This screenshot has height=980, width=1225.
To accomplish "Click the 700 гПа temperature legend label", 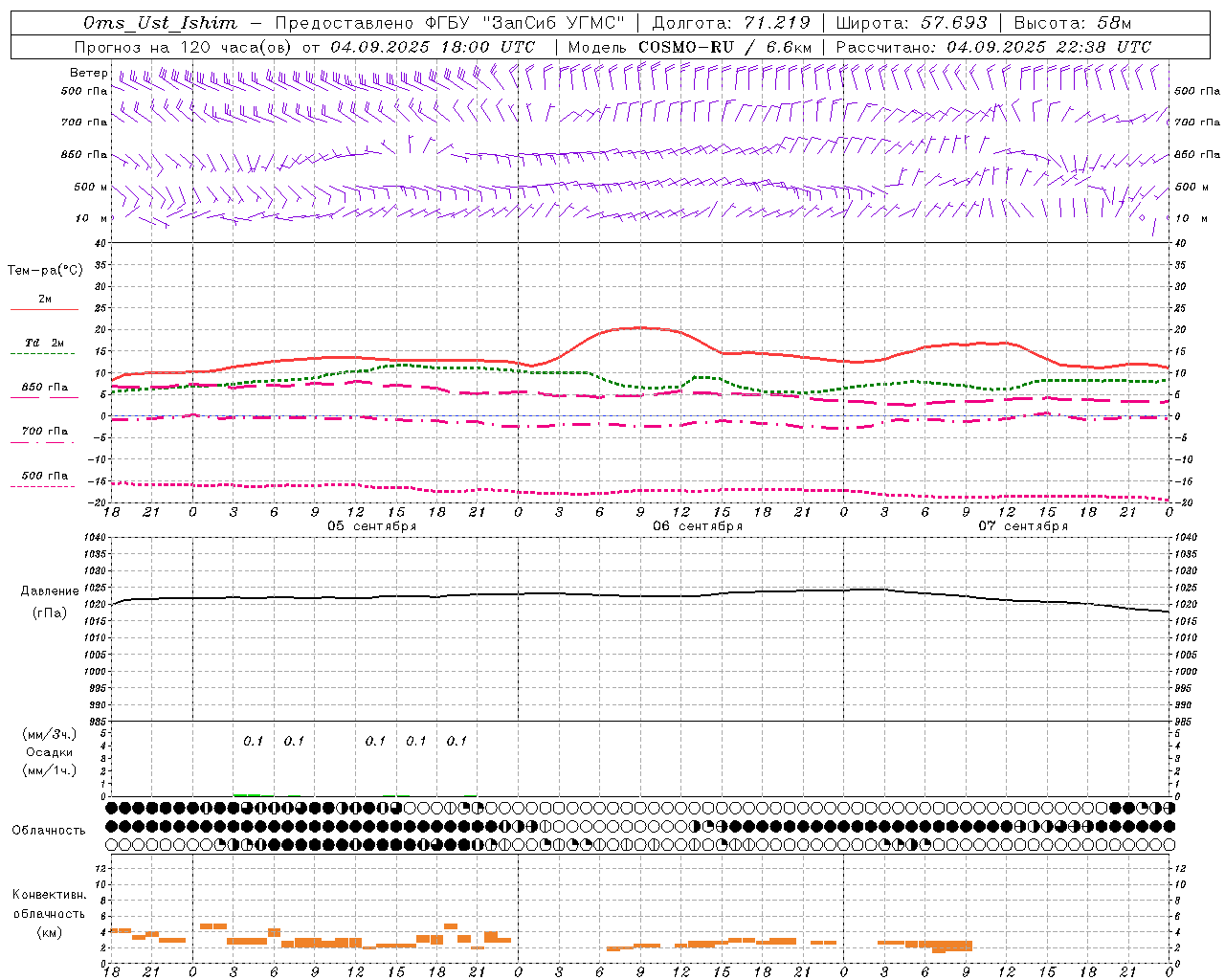I will 45,431.
